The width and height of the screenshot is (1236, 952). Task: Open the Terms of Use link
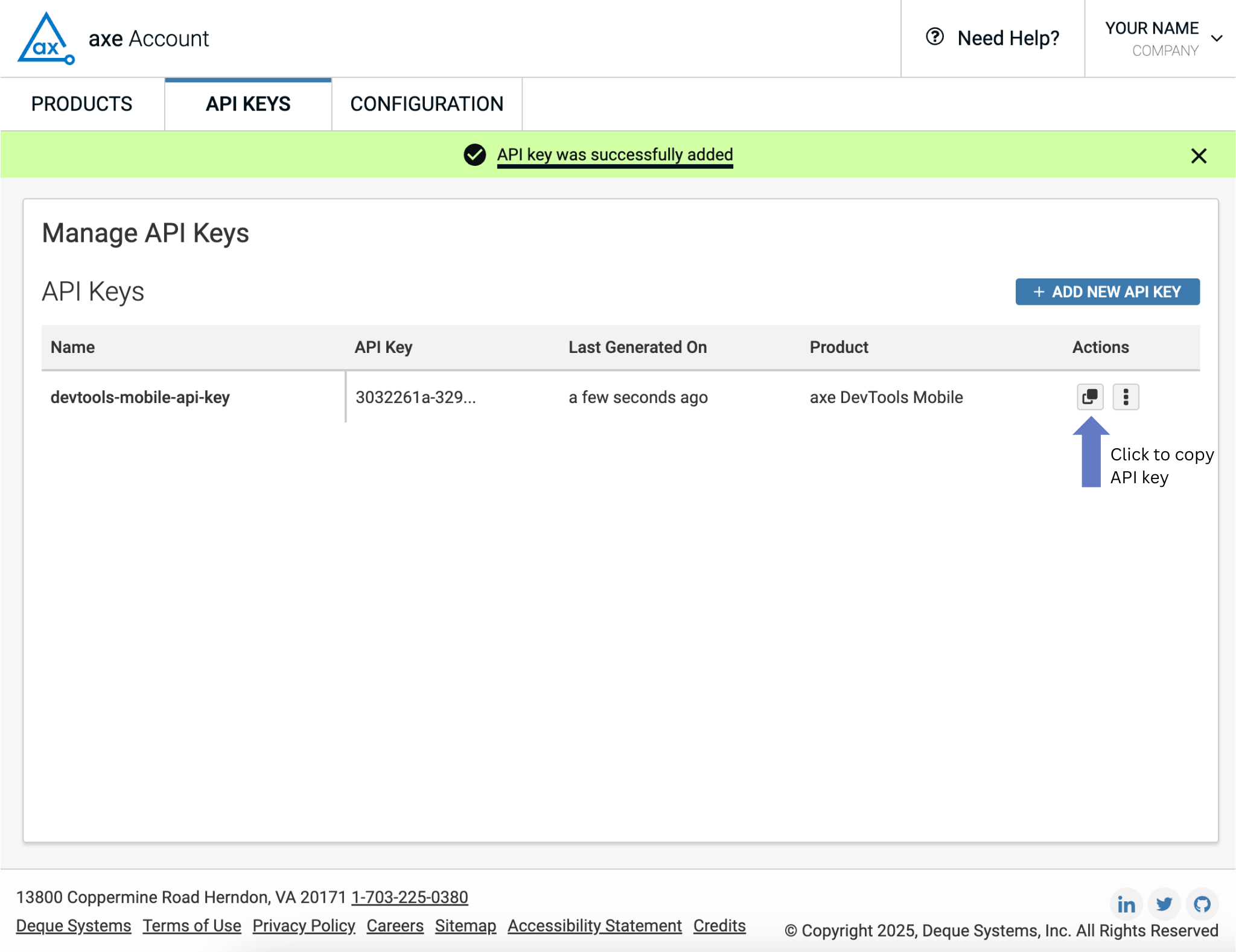pyautogui.click(x=192, y=925)
